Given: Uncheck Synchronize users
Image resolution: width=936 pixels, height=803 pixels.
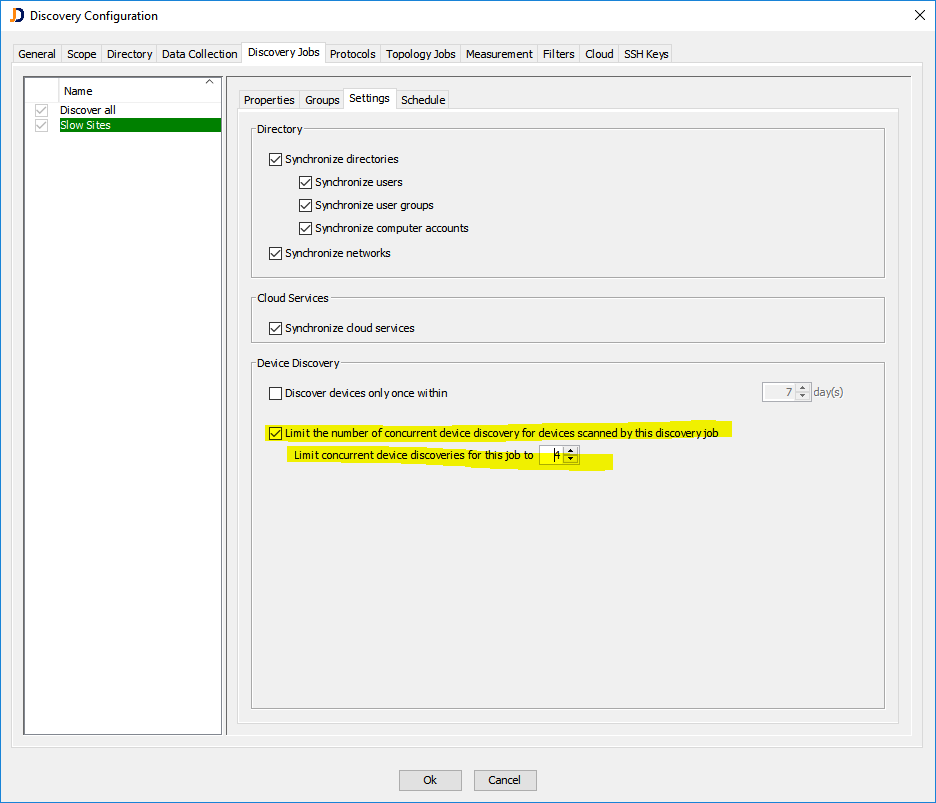Looking at the screenshot, I should click(305, 182).
